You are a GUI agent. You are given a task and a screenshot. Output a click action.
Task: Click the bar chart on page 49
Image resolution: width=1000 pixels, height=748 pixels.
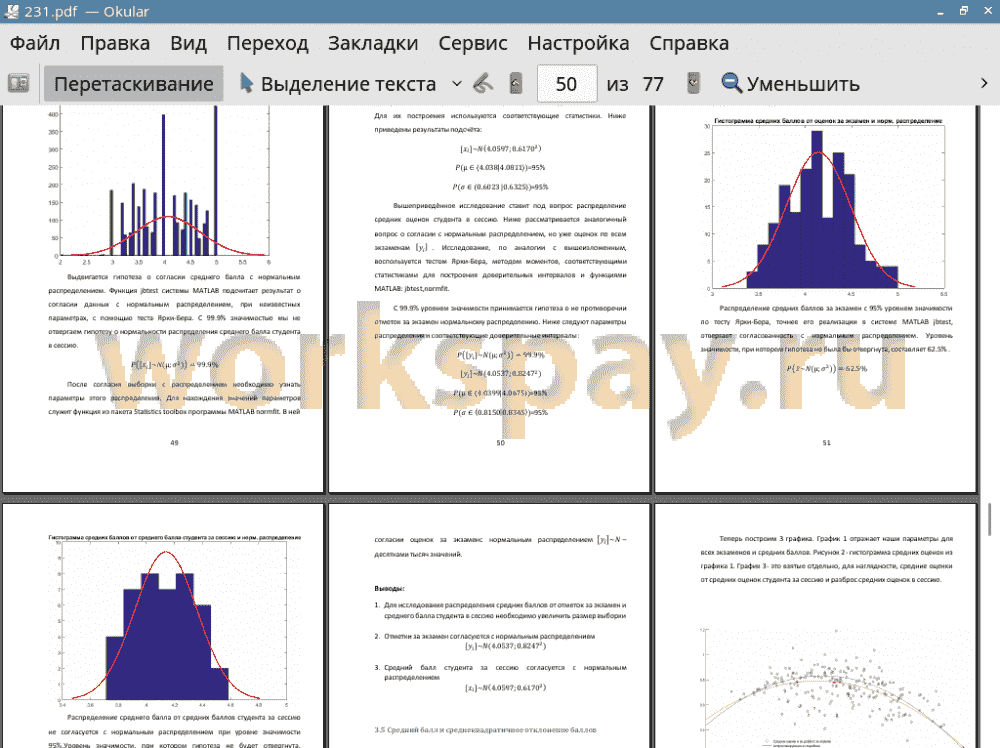tap(164, 185)
